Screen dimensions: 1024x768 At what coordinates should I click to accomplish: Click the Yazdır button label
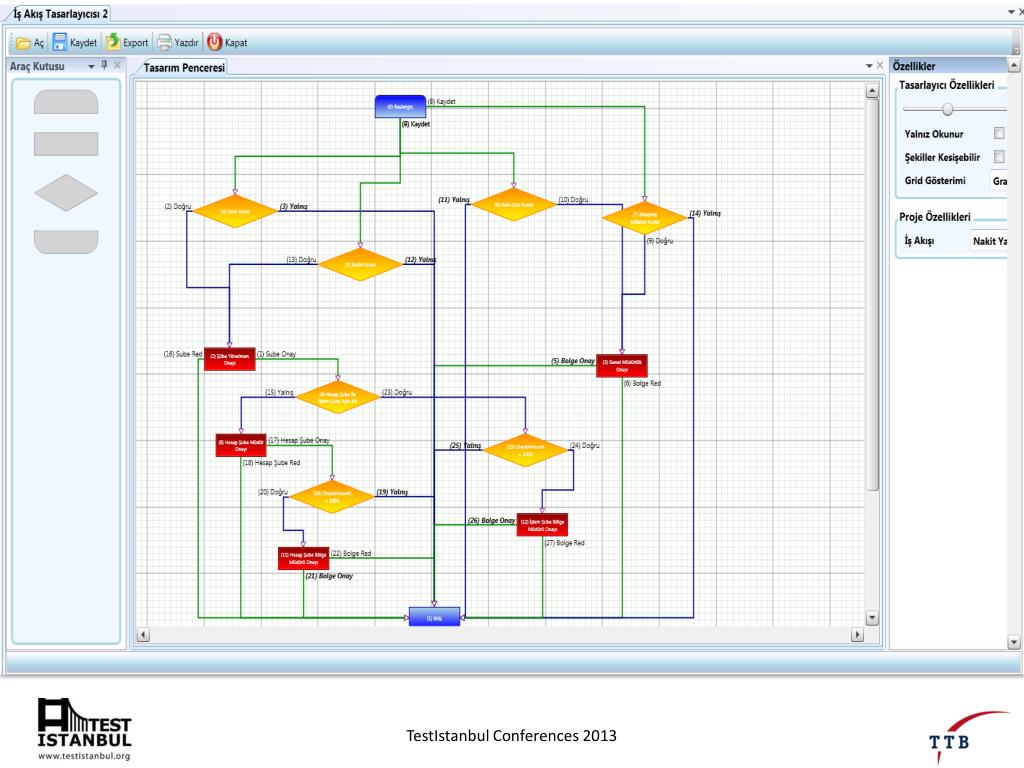(x=186, y=42)
